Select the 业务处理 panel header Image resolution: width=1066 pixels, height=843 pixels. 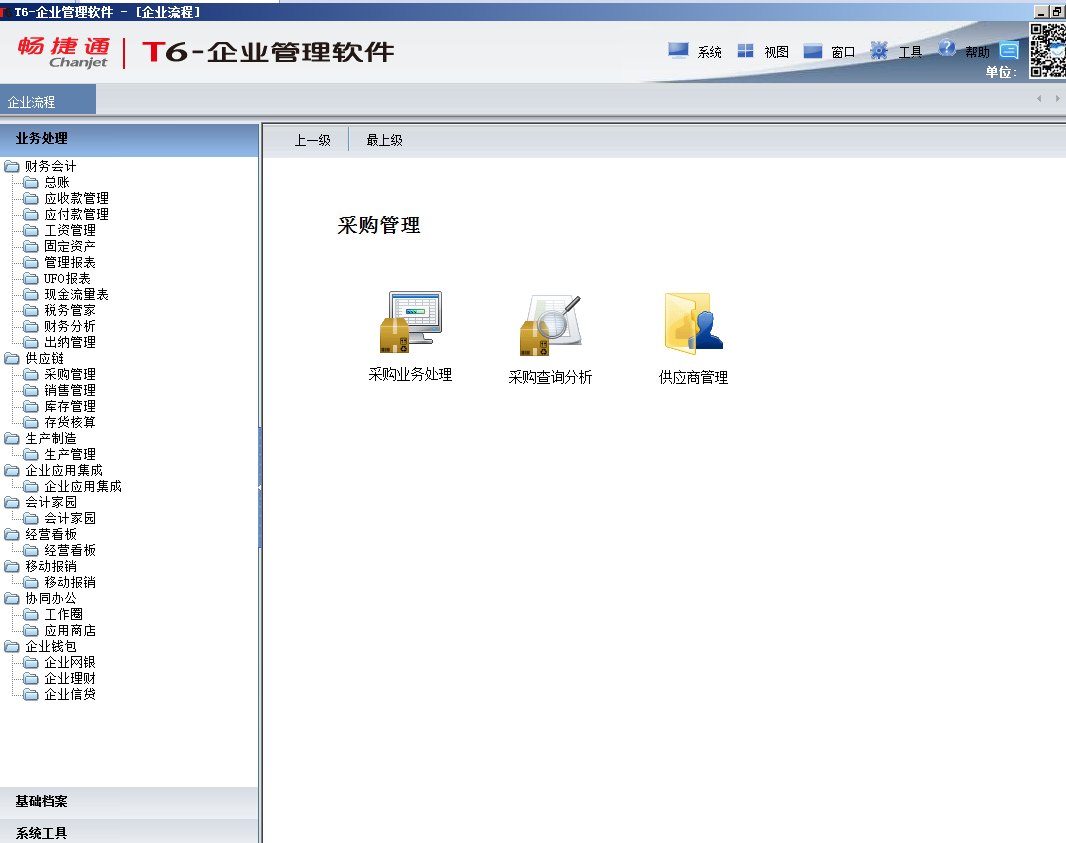pyautogui.click(x=129, y=139)
